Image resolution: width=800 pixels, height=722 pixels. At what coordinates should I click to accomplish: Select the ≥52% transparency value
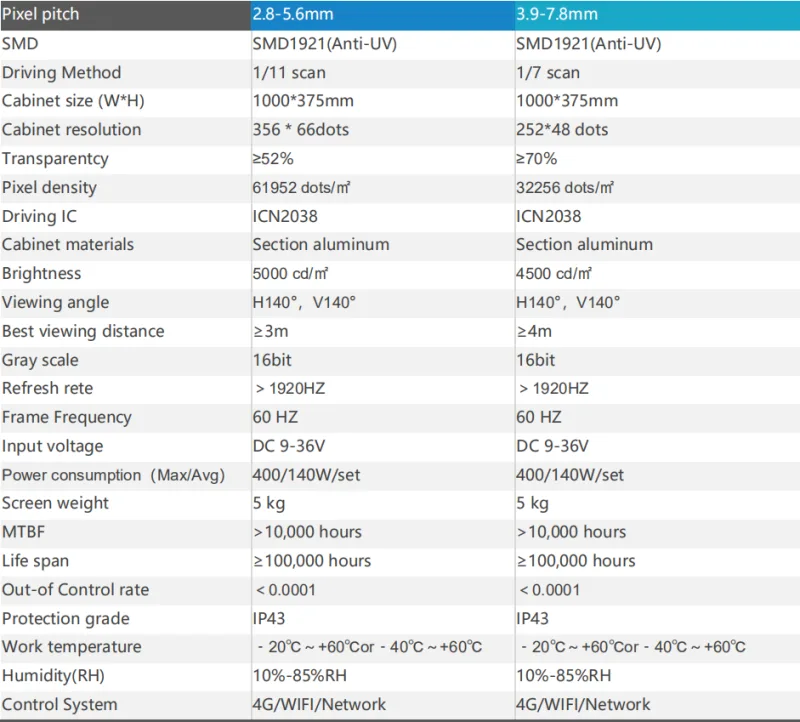click(x=273, y=159)
